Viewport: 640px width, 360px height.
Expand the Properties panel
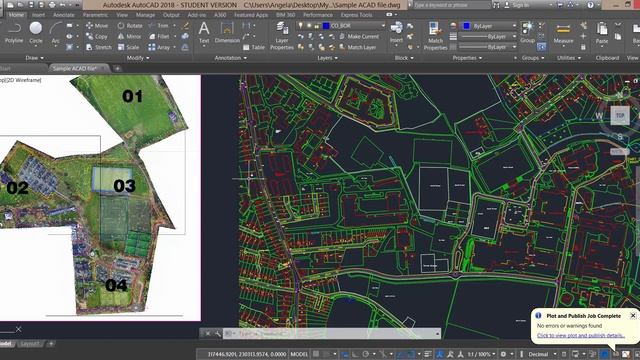pos(467,58)
